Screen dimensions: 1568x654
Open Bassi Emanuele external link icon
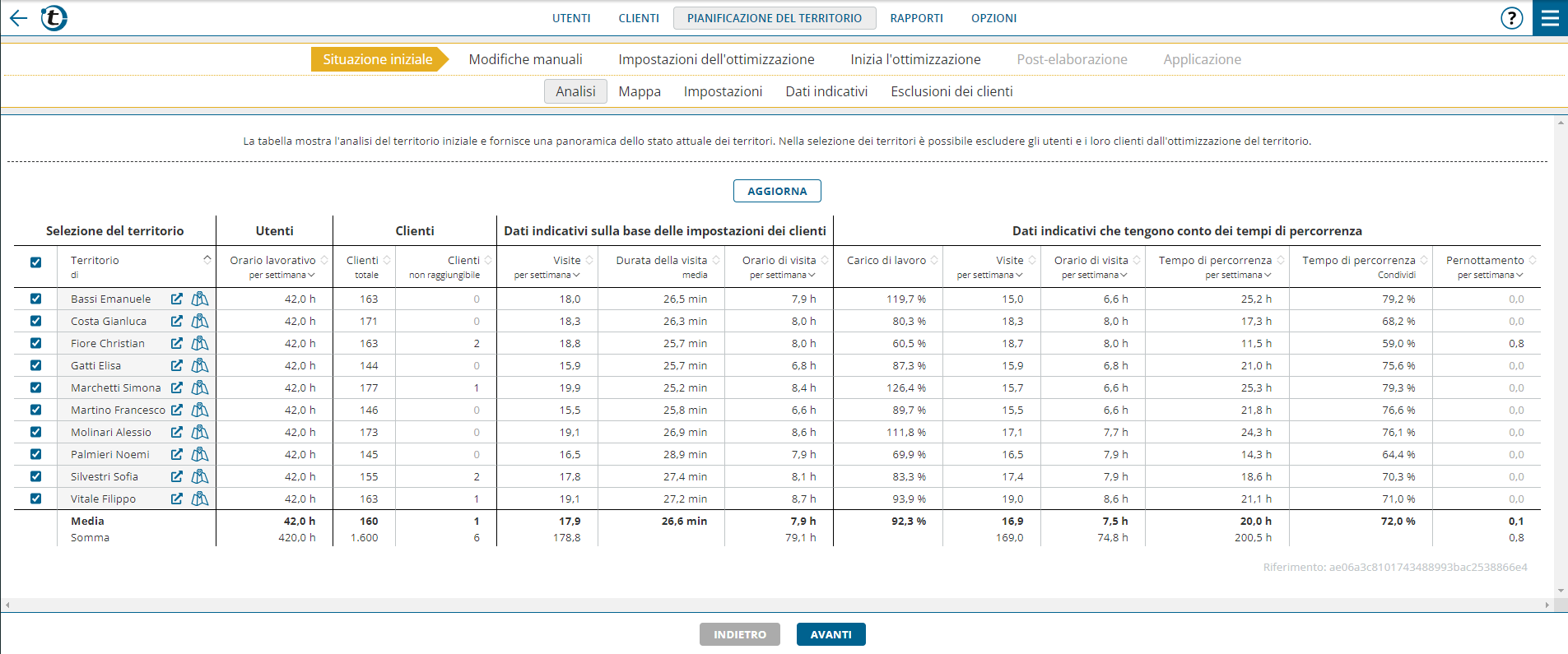[x=177, y=299]
